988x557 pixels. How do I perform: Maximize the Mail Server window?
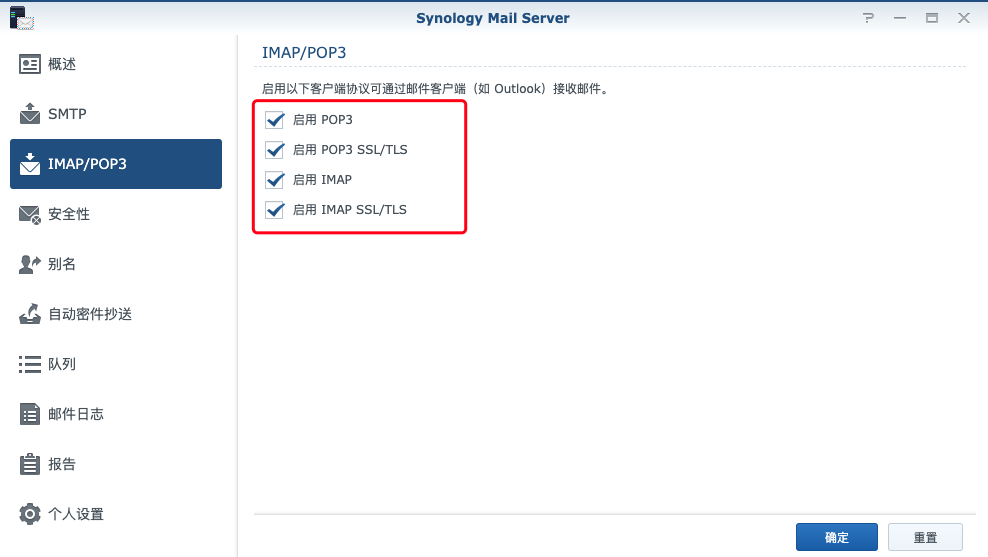click(x=932, y=18)
